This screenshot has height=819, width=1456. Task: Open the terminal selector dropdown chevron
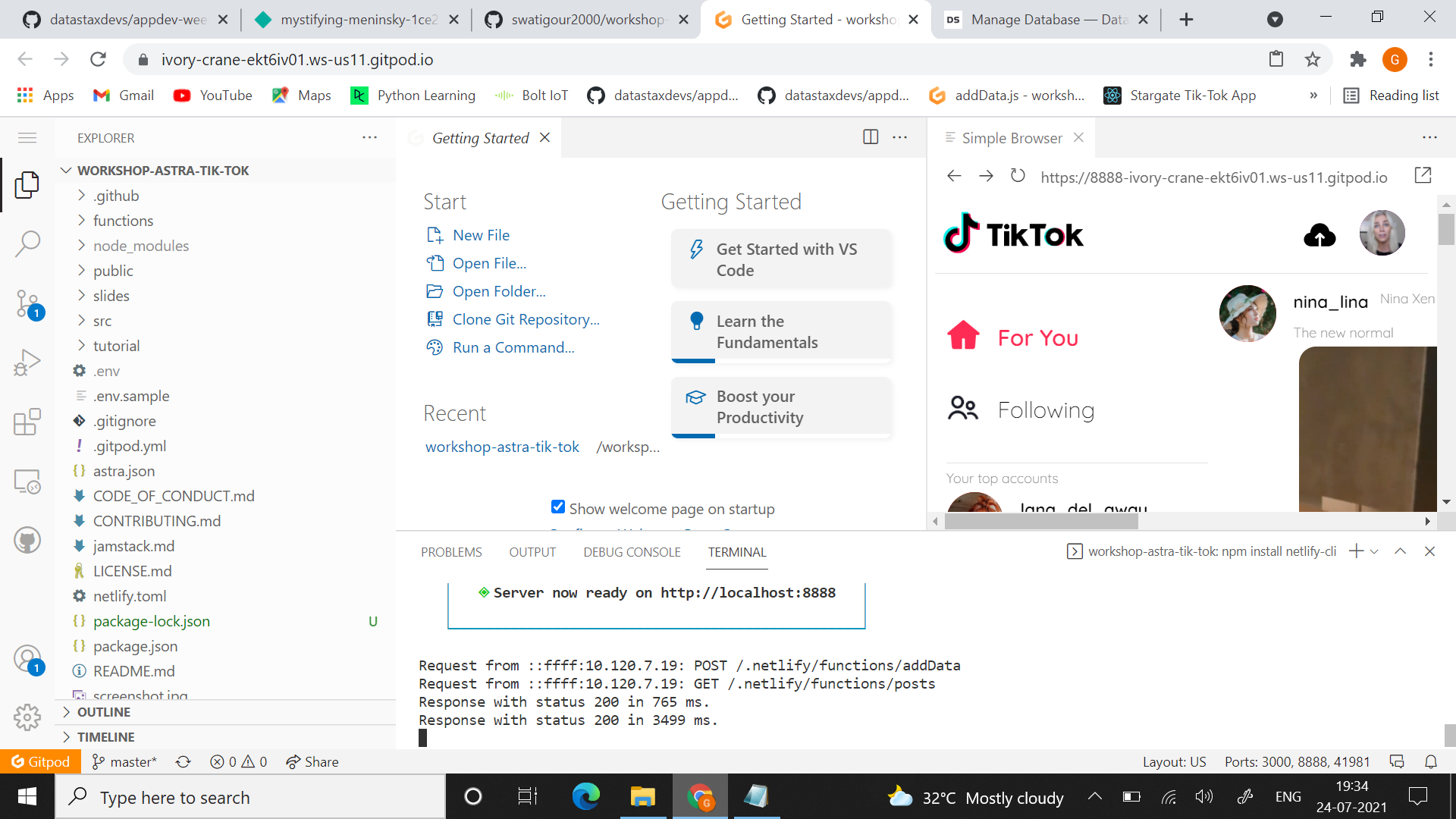coord(1375,551)
